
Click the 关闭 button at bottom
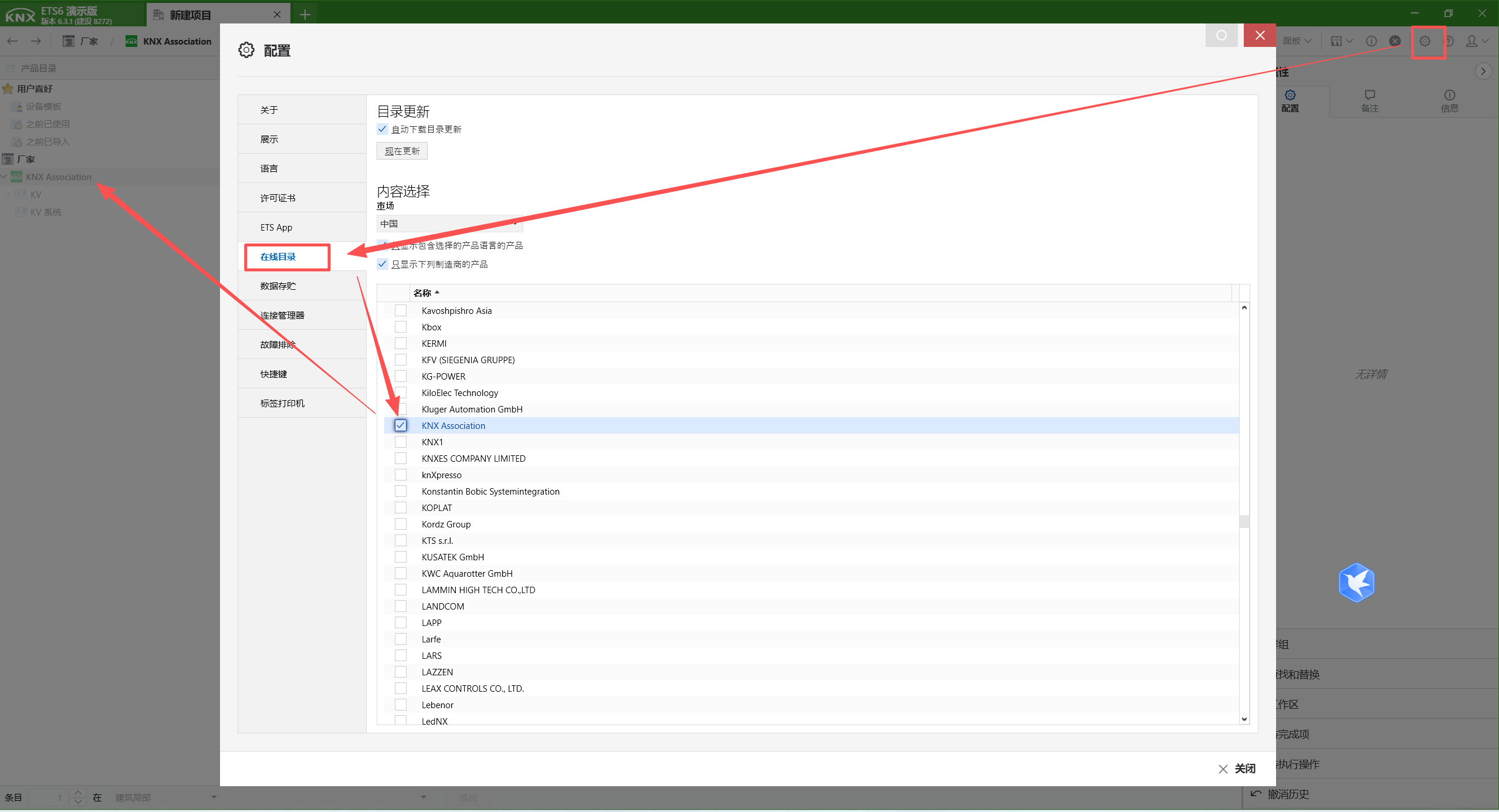pyautogui.click(x=1237, y=769)
